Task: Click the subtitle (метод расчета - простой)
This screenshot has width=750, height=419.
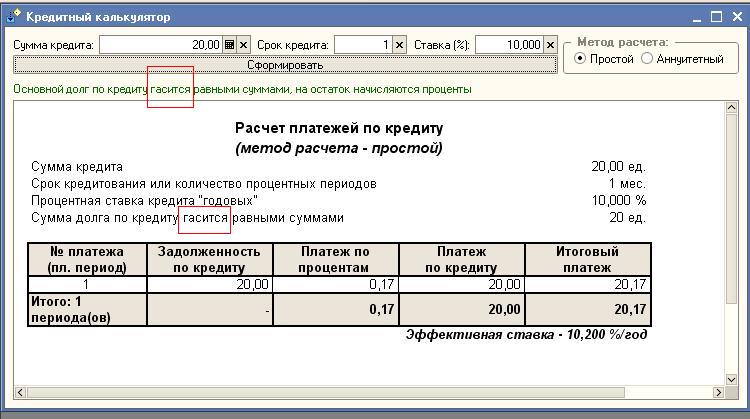Action: (x=339, y=148)
